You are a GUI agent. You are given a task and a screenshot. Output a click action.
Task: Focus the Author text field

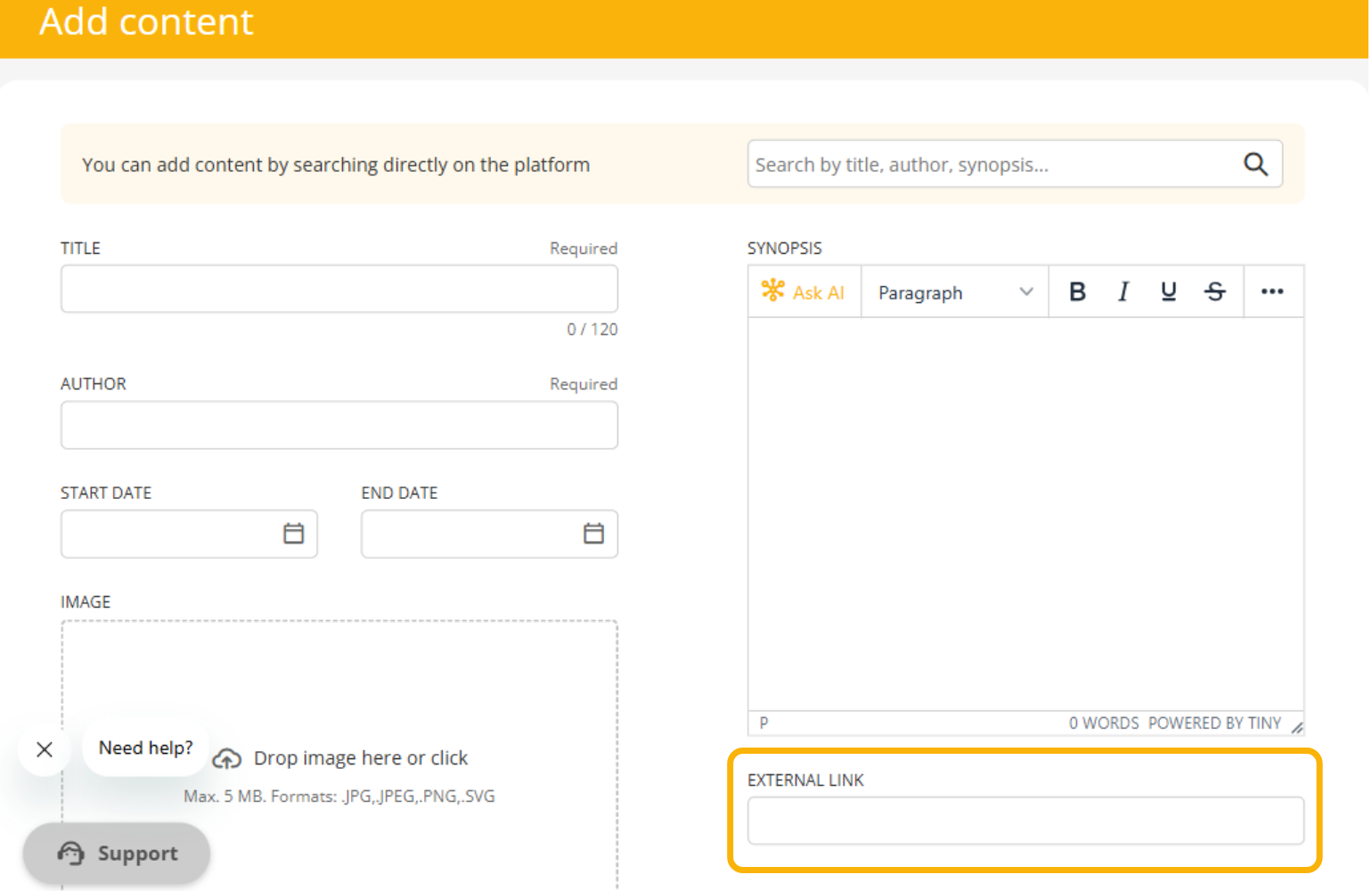pos(339,425)
